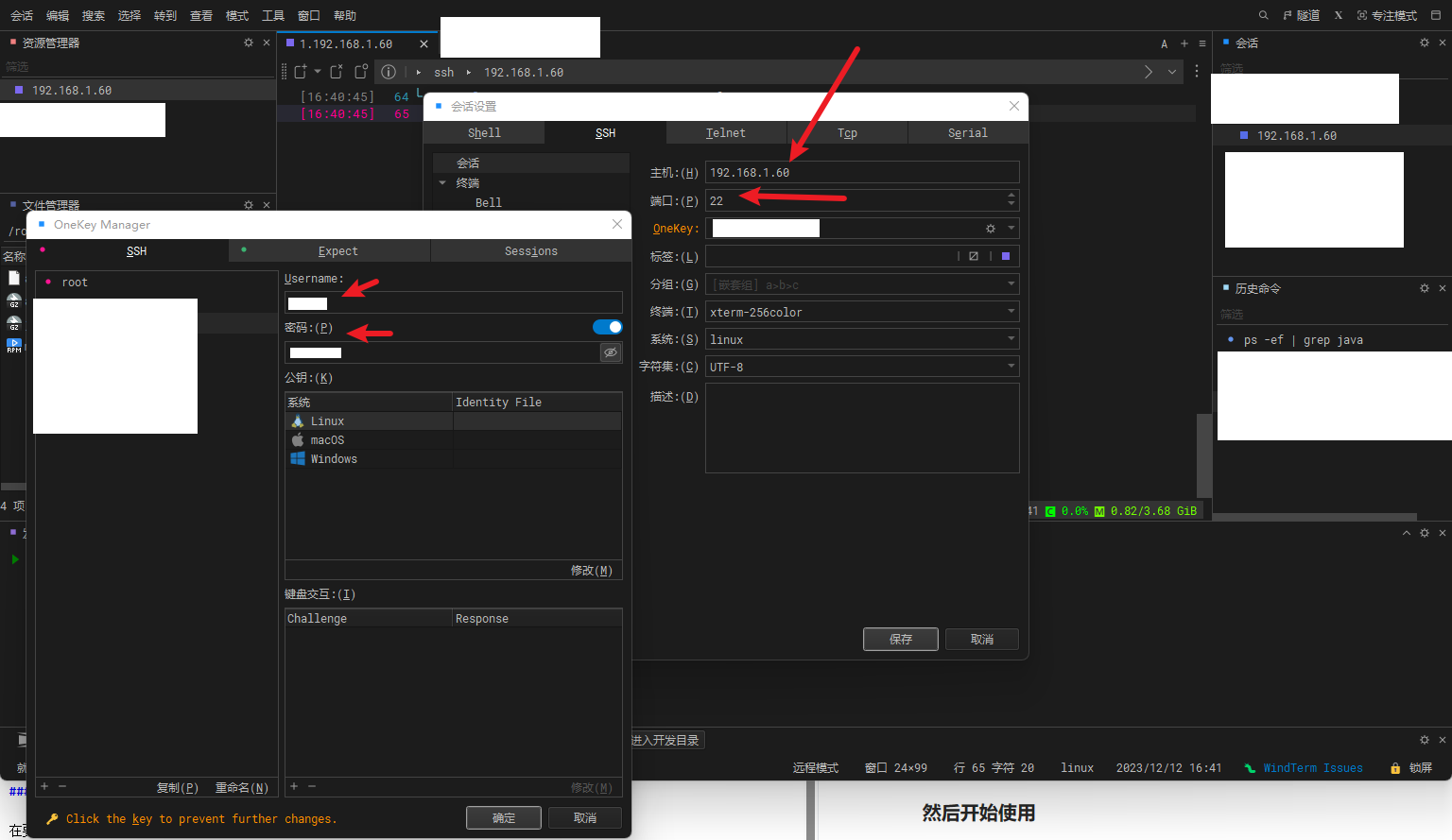
Task: Open the OneKey dropdown arrow
Action: click(x=1011, y=228)
